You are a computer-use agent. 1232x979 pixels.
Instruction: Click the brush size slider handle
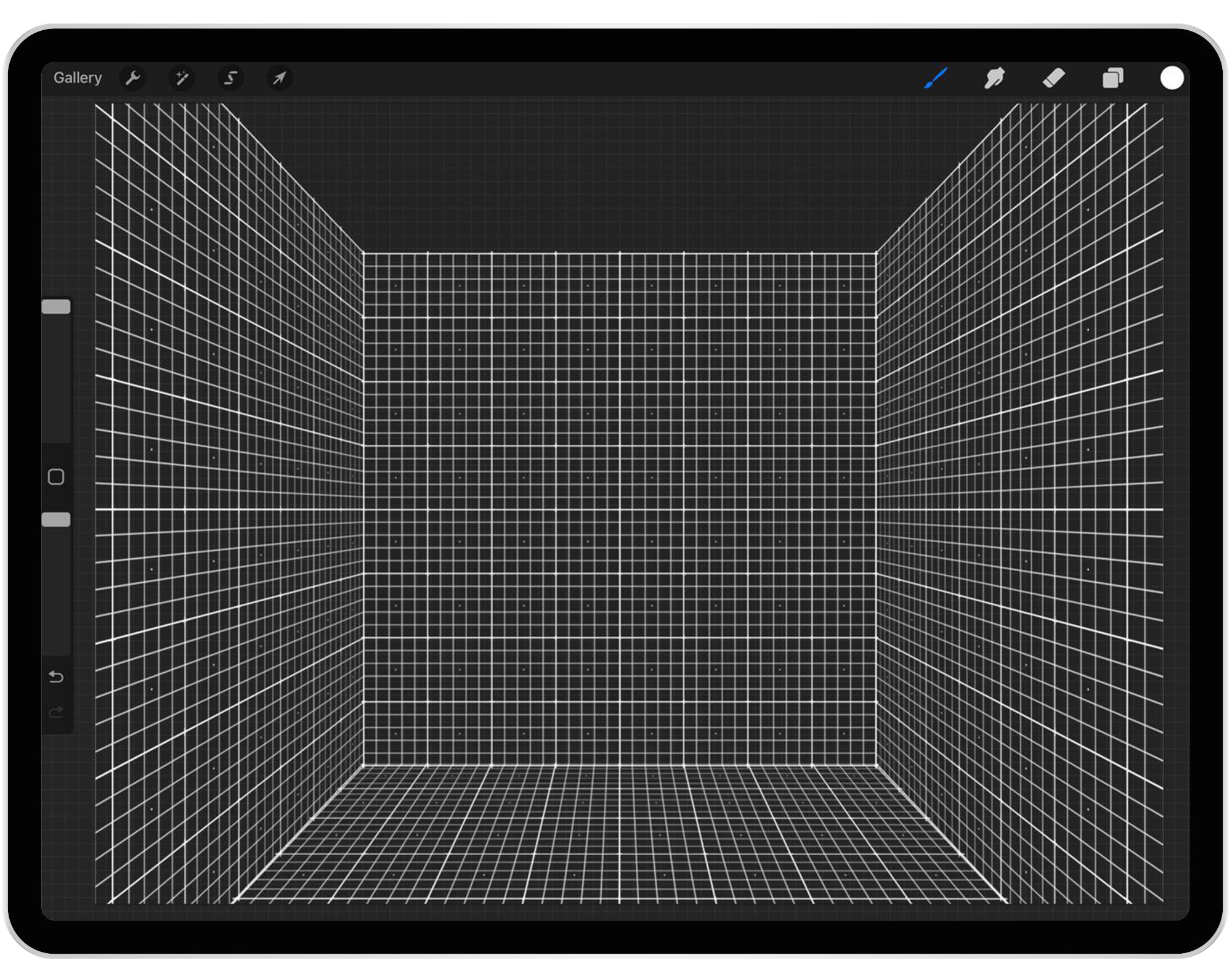pyautogui.click(x=56, y=307)
